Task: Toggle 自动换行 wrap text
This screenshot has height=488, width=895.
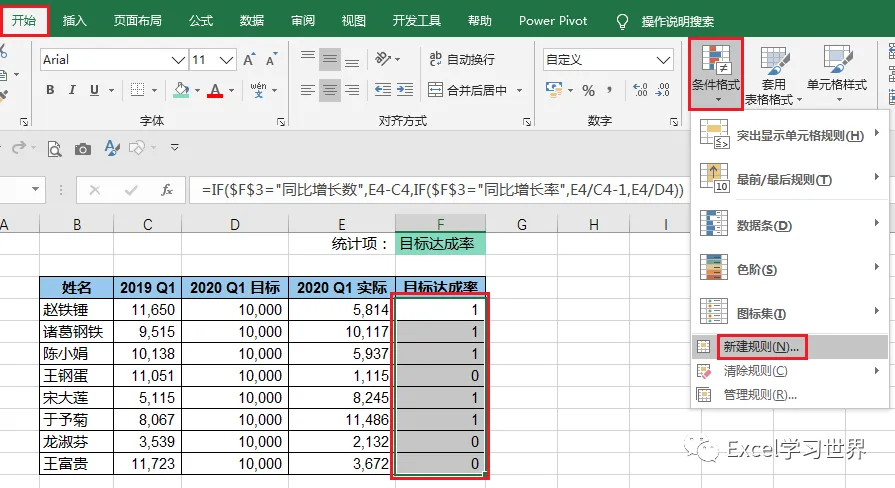Action: 462,59
